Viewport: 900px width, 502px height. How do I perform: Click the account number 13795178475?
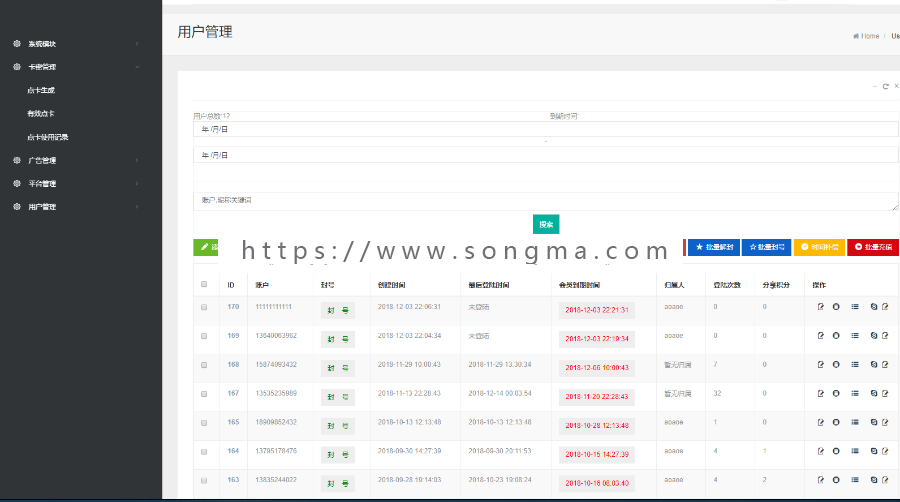coord(276,451)
